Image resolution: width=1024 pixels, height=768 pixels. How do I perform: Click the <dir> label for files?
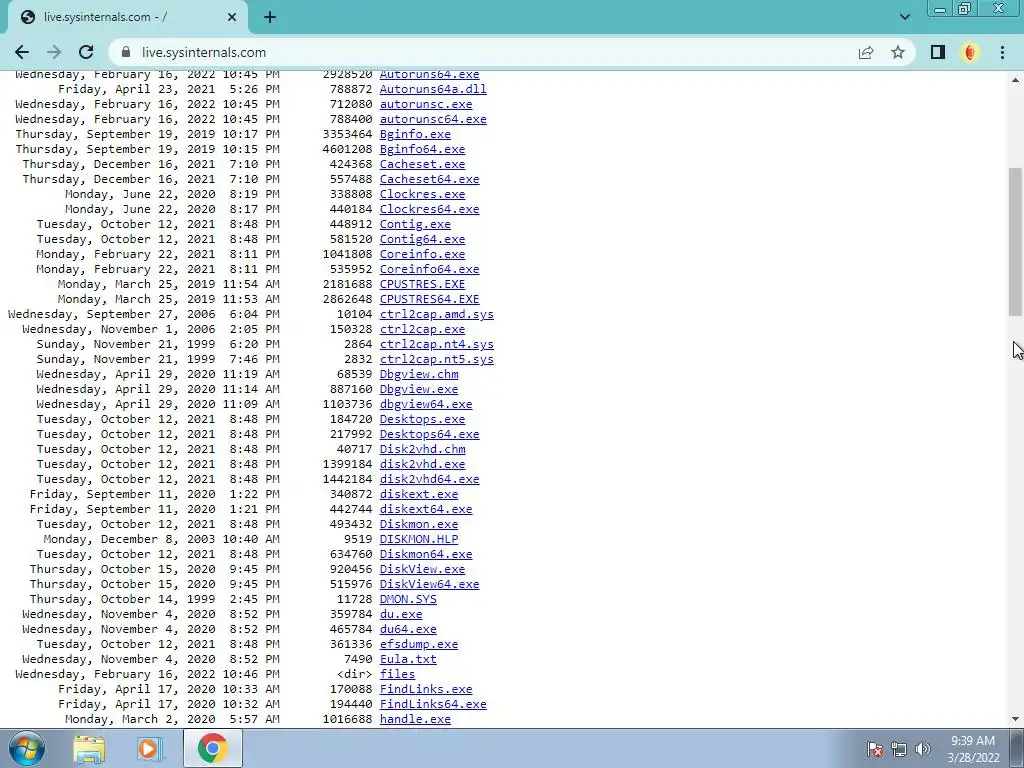tap(355, 675)
